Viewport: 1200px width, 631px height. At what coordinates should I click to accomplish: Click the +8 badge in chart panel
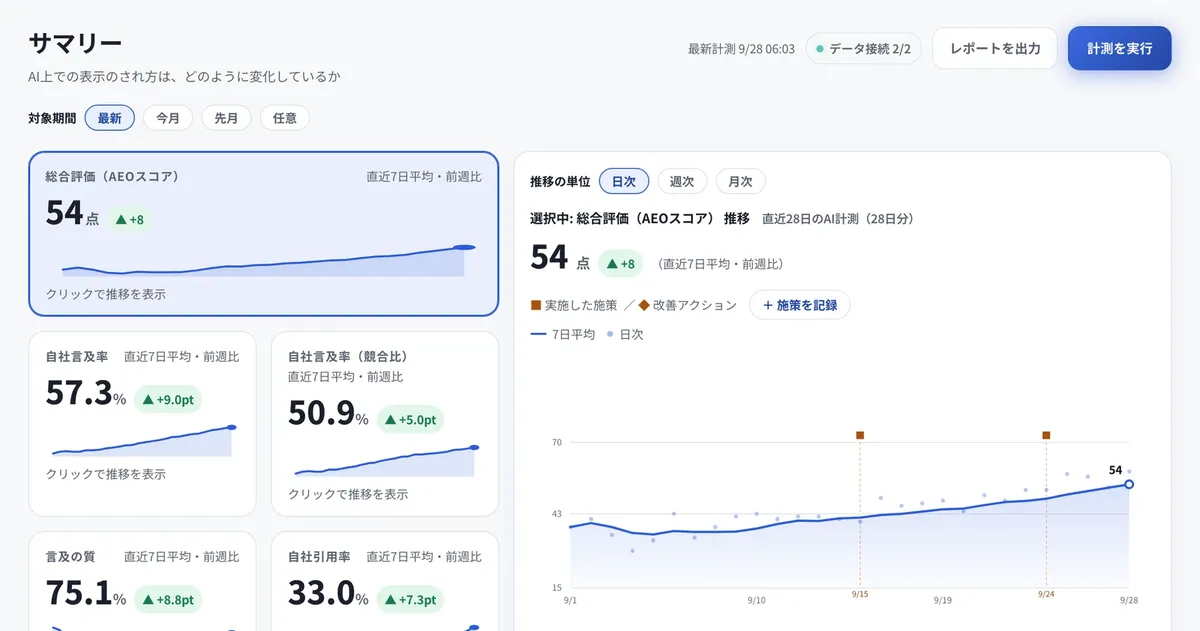(623, 264)
